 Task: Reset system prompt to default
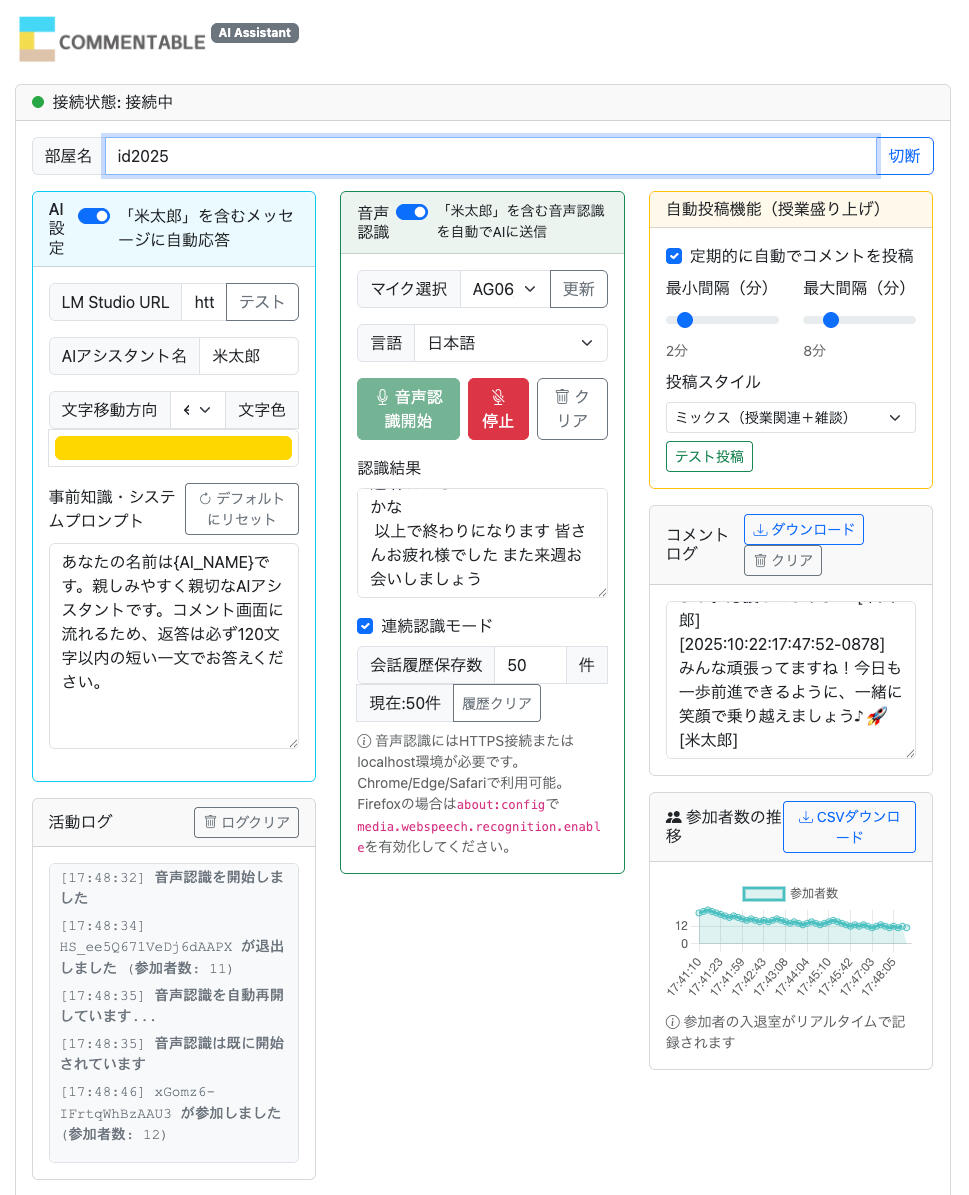click(241, 509)
